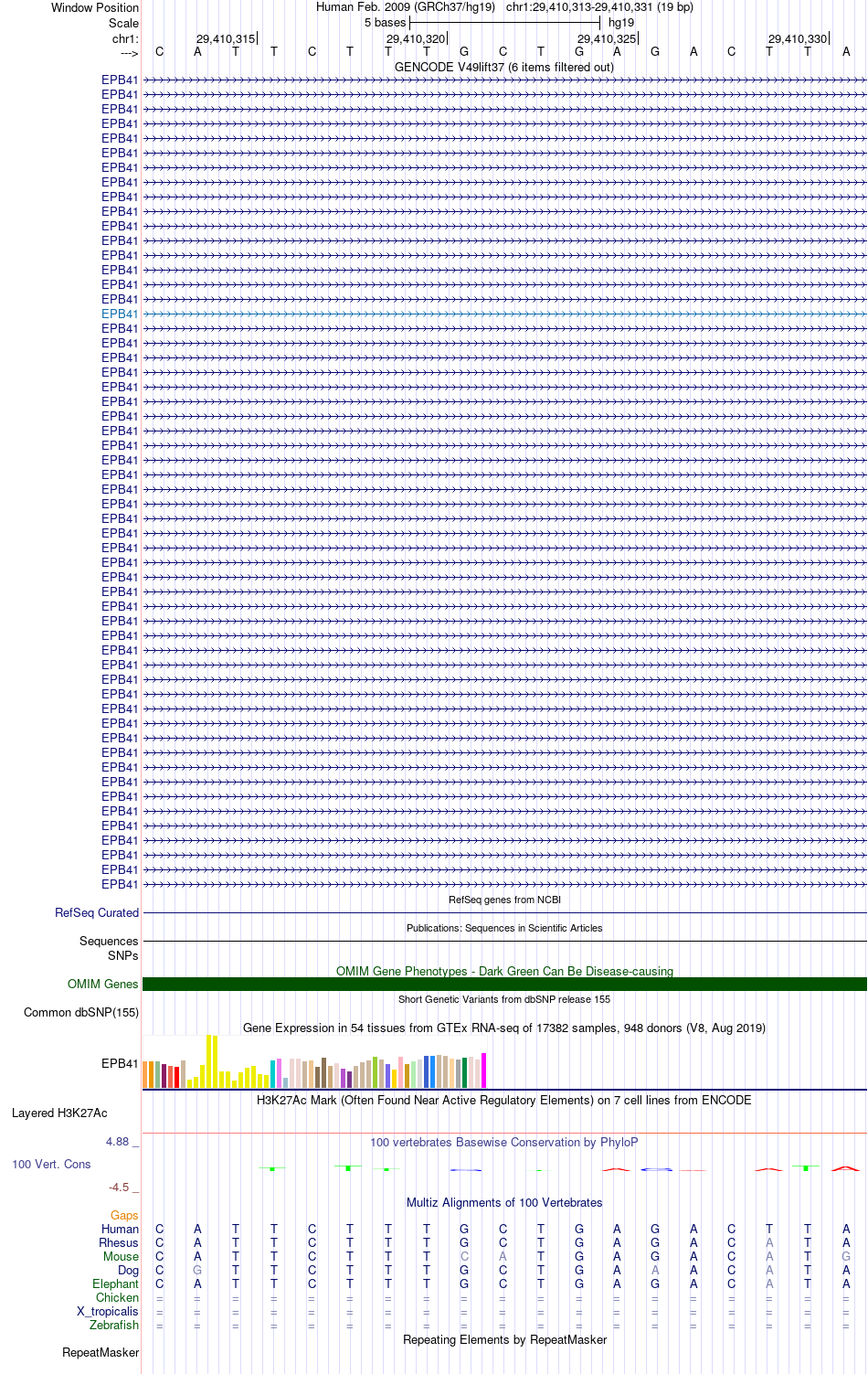Viewport: 868px width, 1374px height.
Task: Click the dark green OMIM gene bar
Action: [504, 984]
